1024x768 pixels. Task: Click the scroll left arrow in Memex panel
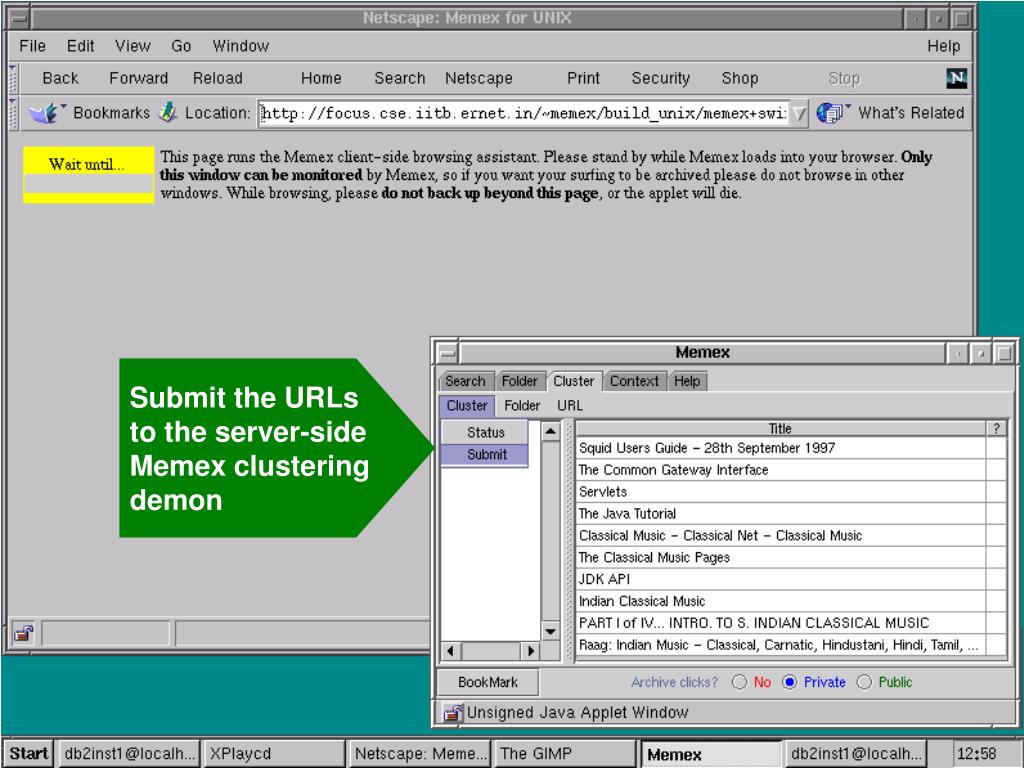(x=451, y=651)
